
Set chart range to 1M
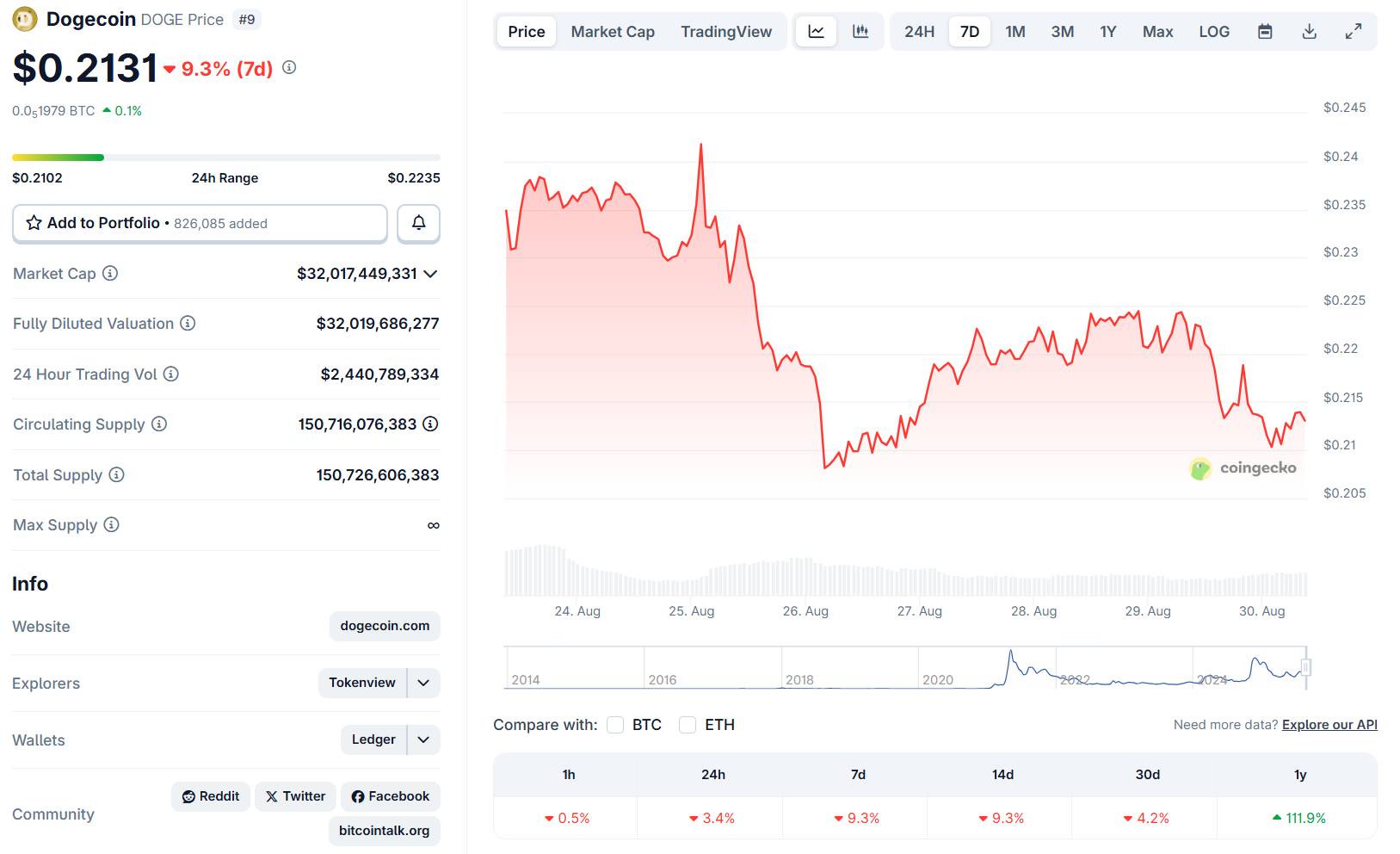pyautogui.click(x=1015, y=32)
